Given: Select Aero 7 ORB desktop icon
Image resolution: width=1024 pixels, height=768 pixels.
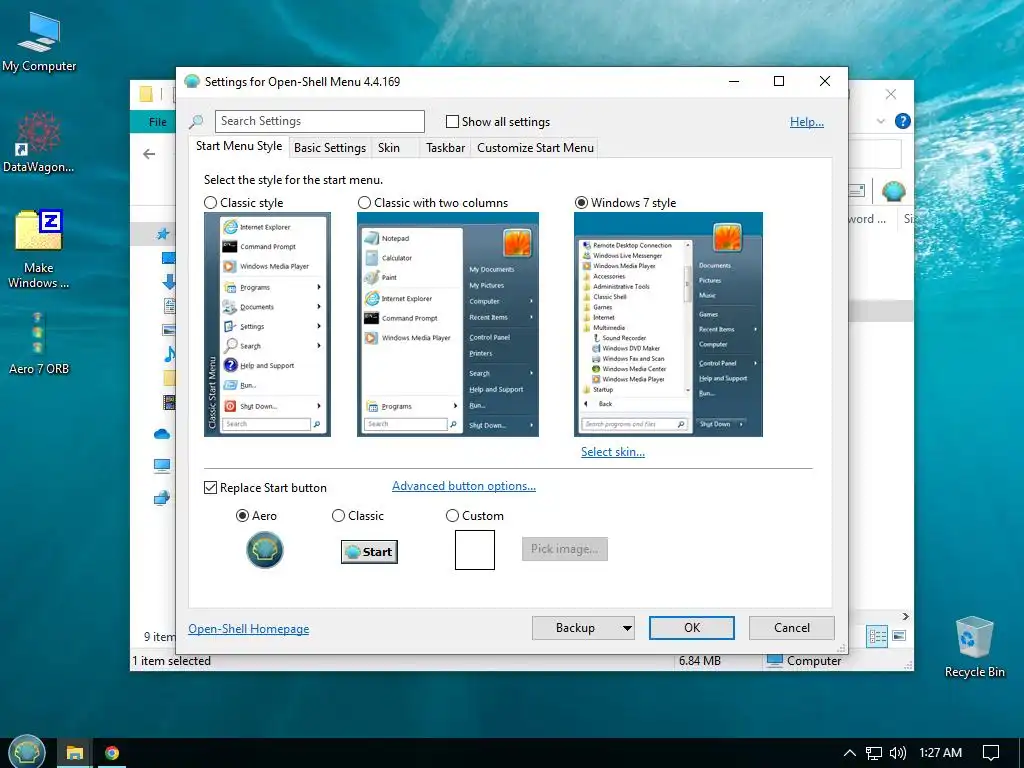Looking at the screenshot, I should (x=39, y=344).
